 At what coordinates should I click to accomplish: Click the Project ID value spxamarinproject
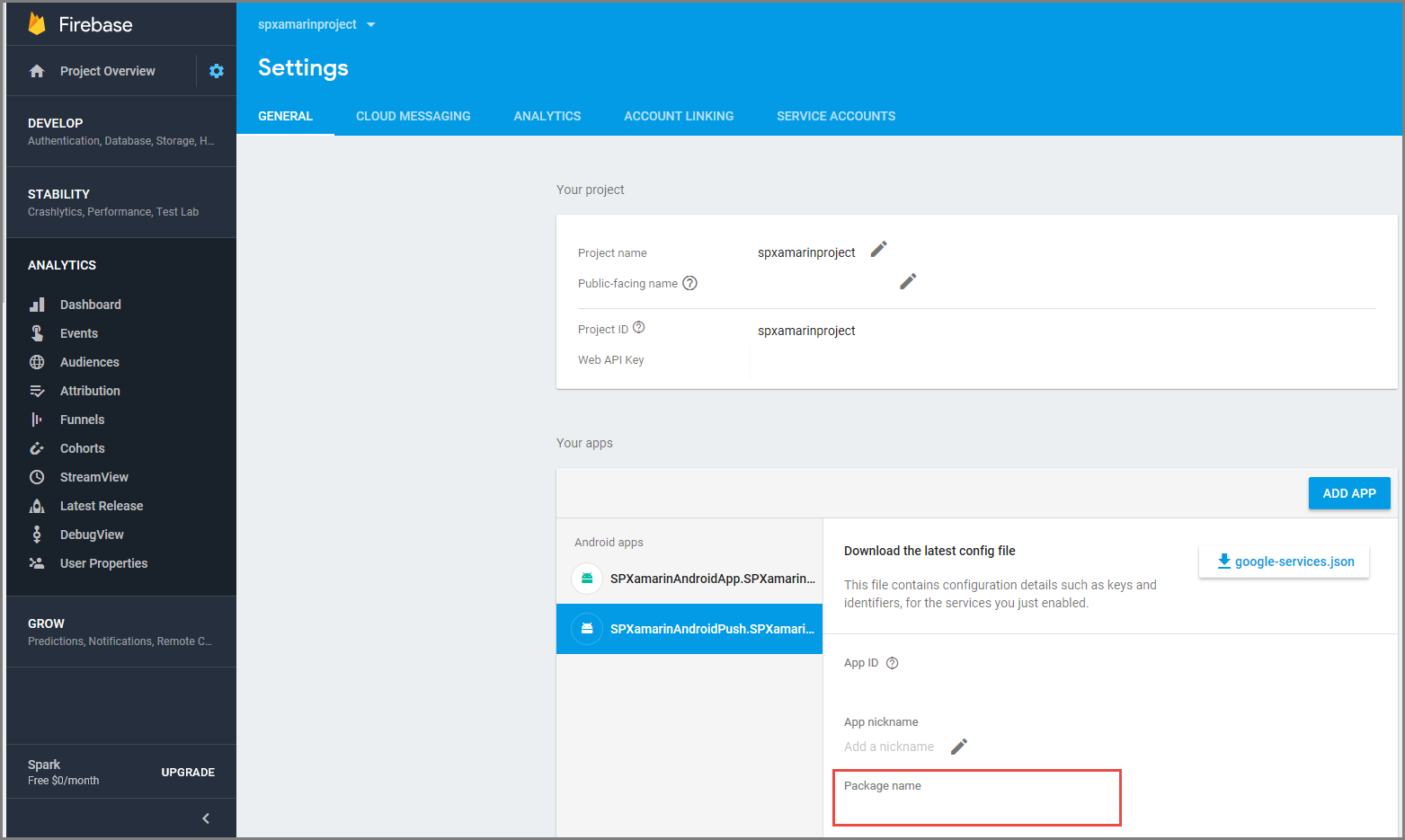click(806, 331)
